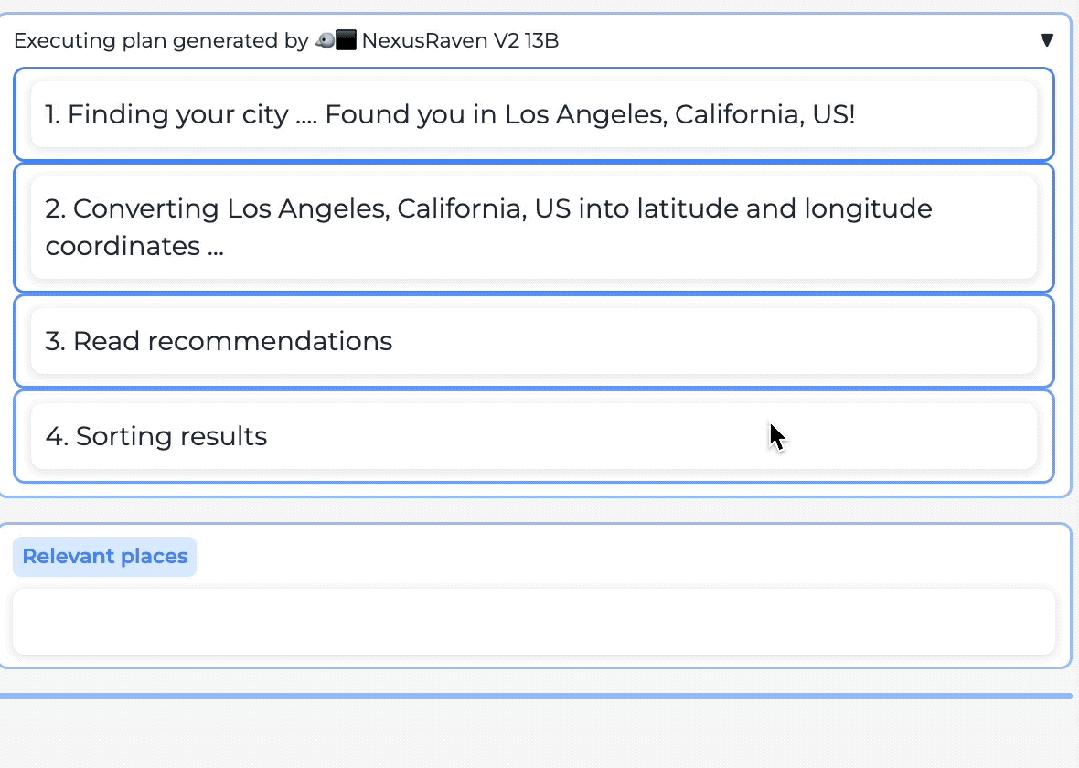Image resolution: width=1079 pixels, height=768 pixels.
Task: Select step 4 'Sorting results'
Action: pos(157,437)
